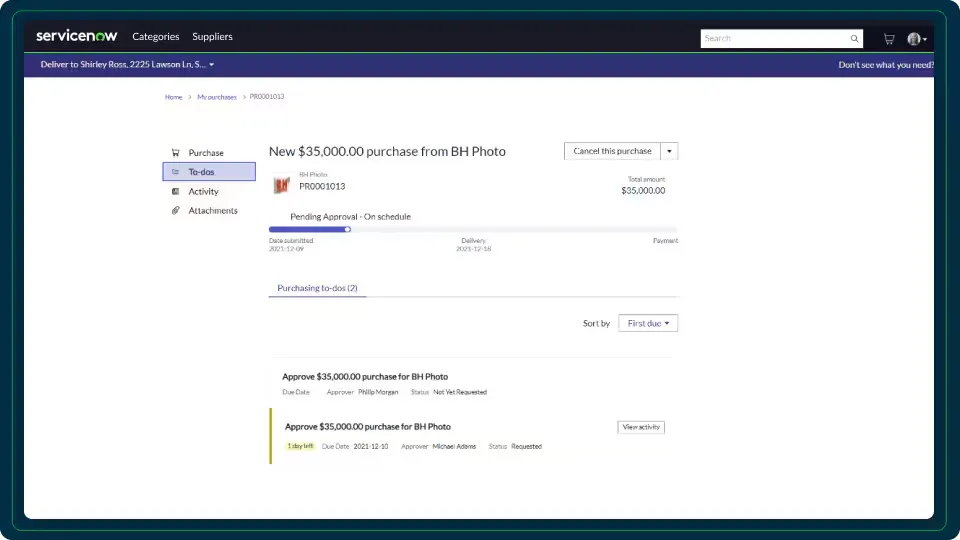Click due date 2021-12-10

click(371, 446)
